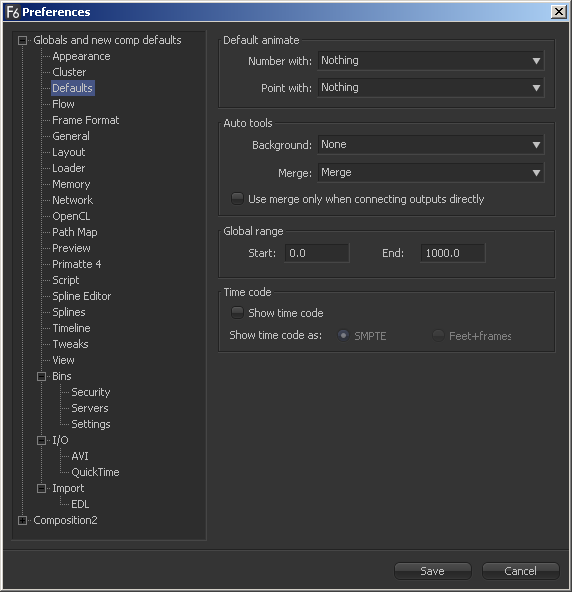Screen dimensions: 572x592
Task: Open the Merge auto tools dropdown
Action: tap(431, 173)
